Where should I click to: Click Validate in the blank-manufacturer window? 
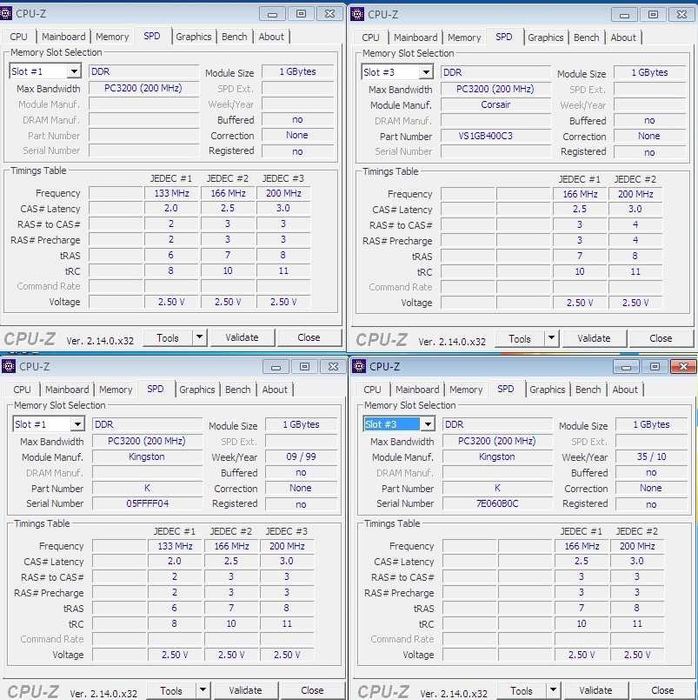(242, 338)
